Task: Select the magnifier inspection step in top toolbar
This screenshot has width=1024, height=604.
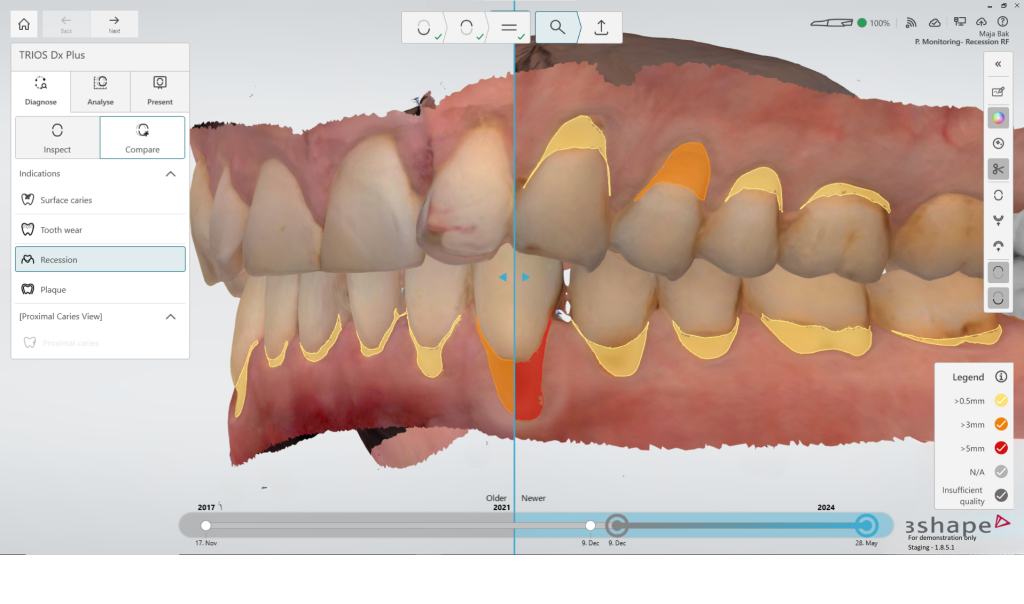Action: [556, 27]
